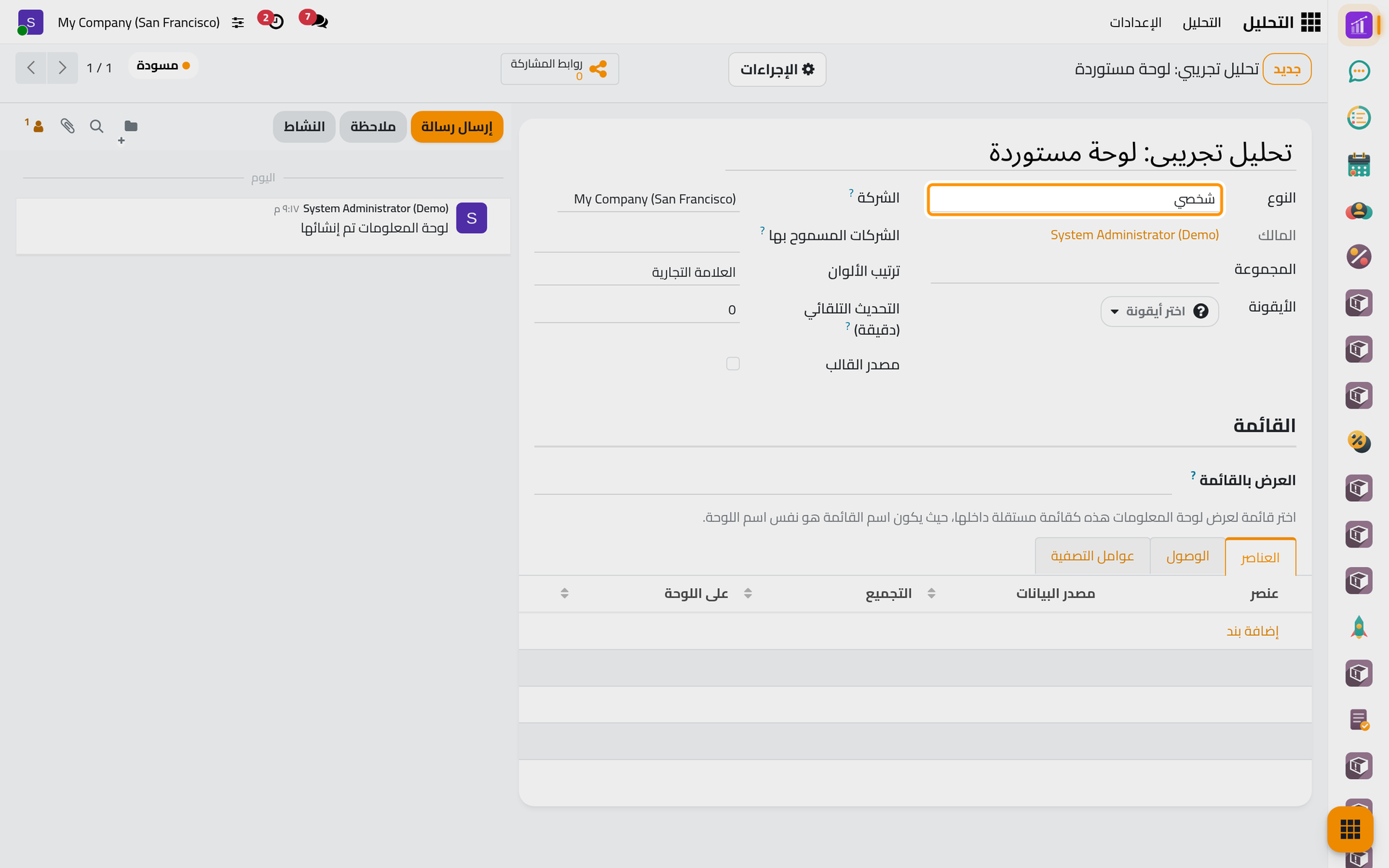Click the paperclip attachments icon in chatter

(x=67, y=126)
